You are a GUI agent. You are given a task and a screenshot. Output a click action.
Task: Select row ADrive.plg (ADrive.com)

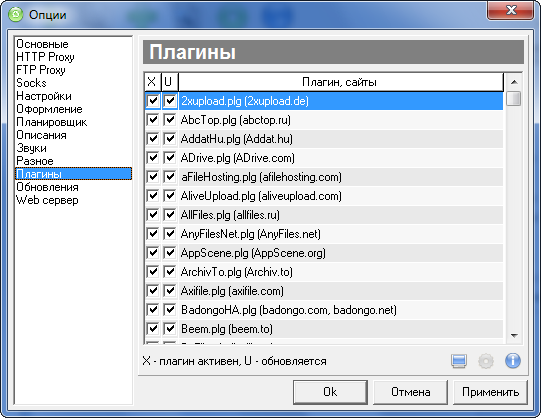(341, 158)
